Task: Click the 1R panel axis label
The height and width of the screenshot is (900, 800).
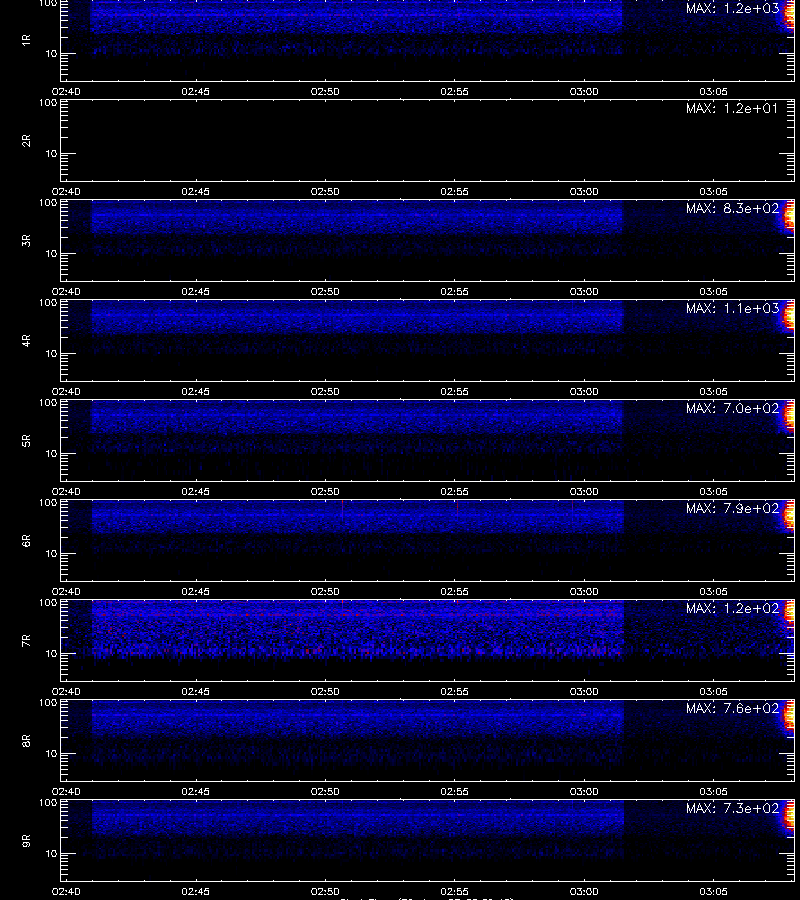Action: click(x=26, y=40)
